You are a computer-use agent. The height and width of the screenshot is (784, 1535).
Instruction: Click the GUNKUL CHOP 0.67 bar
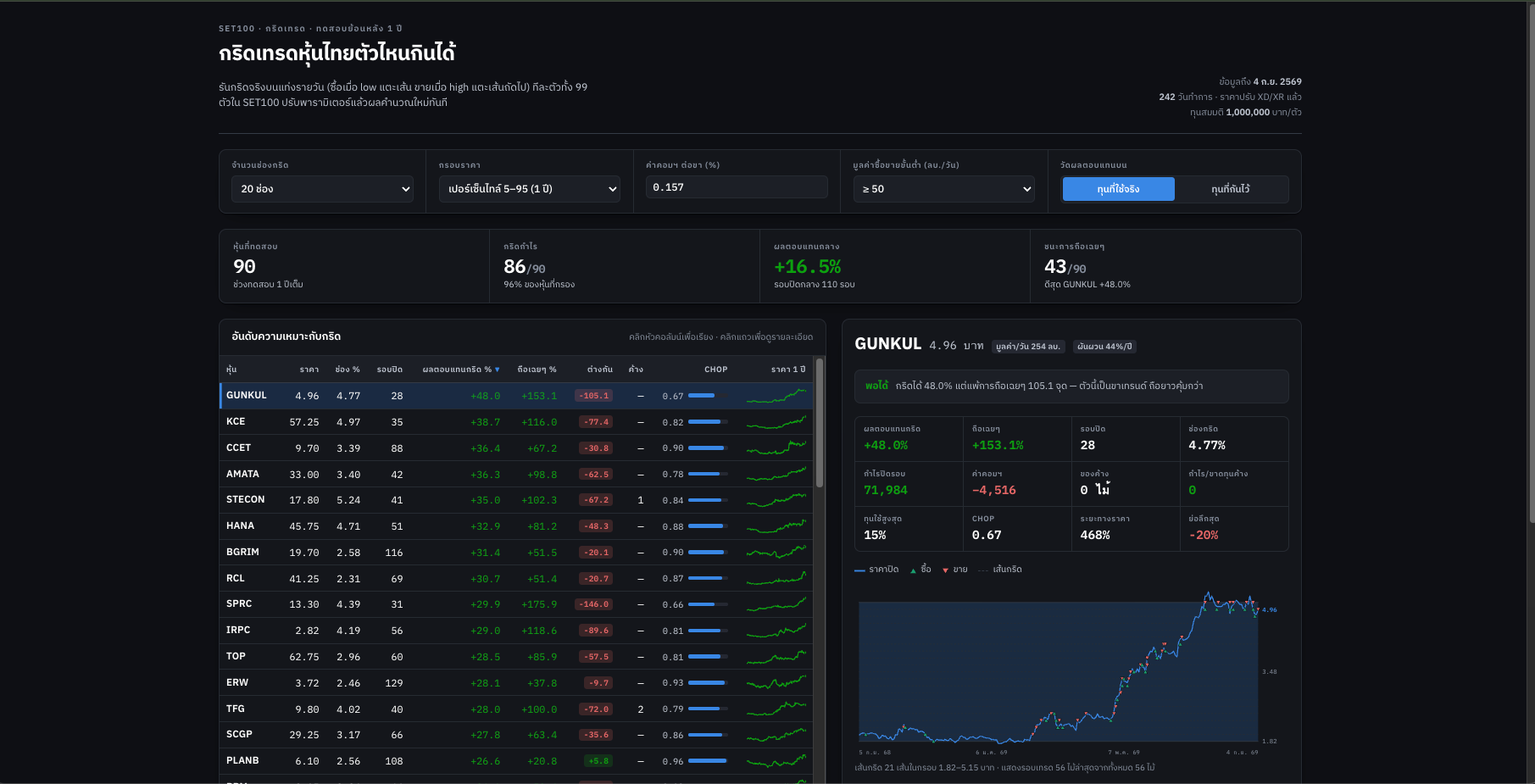(x=708, y=396)
